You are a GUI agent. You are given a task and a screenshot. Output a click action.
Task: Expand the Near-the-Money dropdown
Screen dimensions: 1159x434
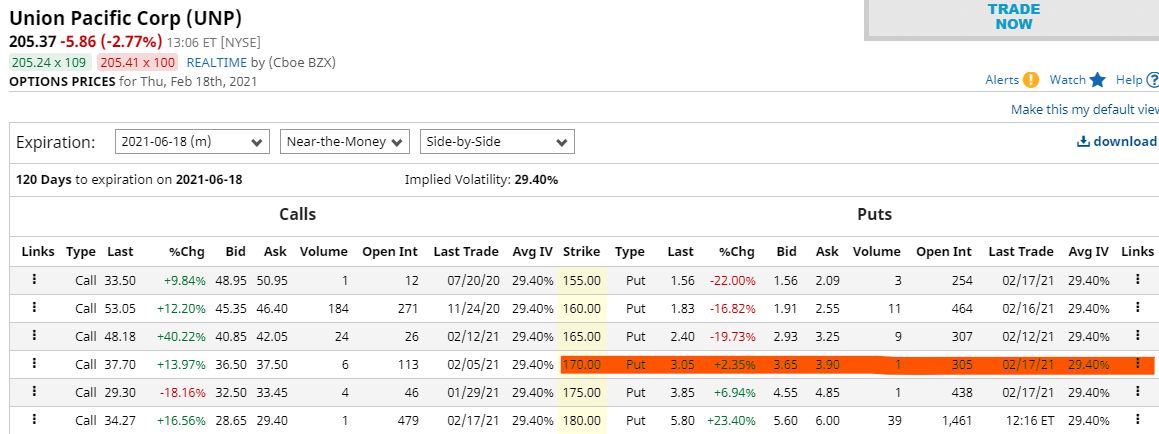(x=345, y=142)
